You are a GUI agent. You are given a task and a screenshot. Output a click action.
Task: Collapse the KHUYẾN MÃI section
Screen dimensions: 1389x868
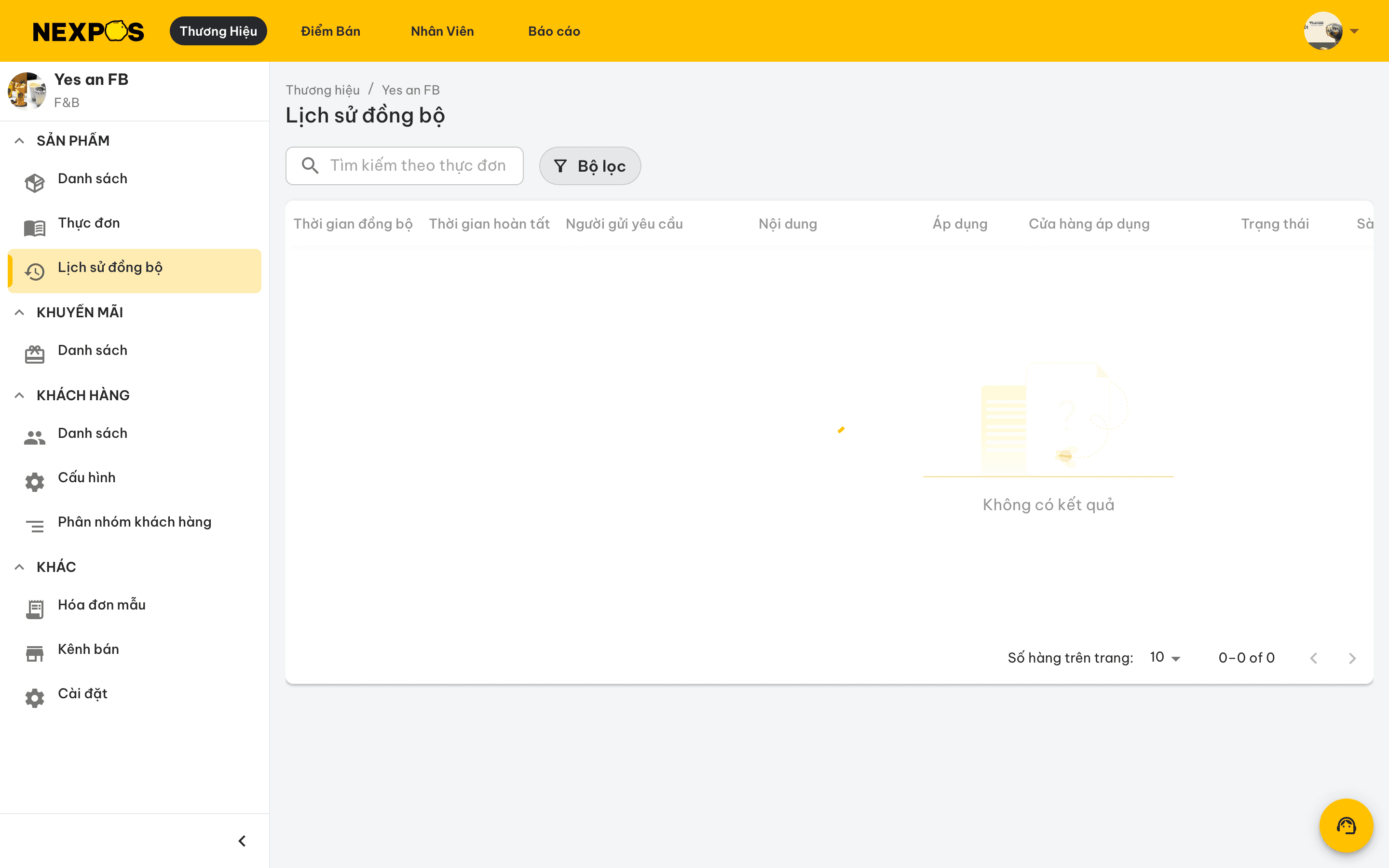19,312
